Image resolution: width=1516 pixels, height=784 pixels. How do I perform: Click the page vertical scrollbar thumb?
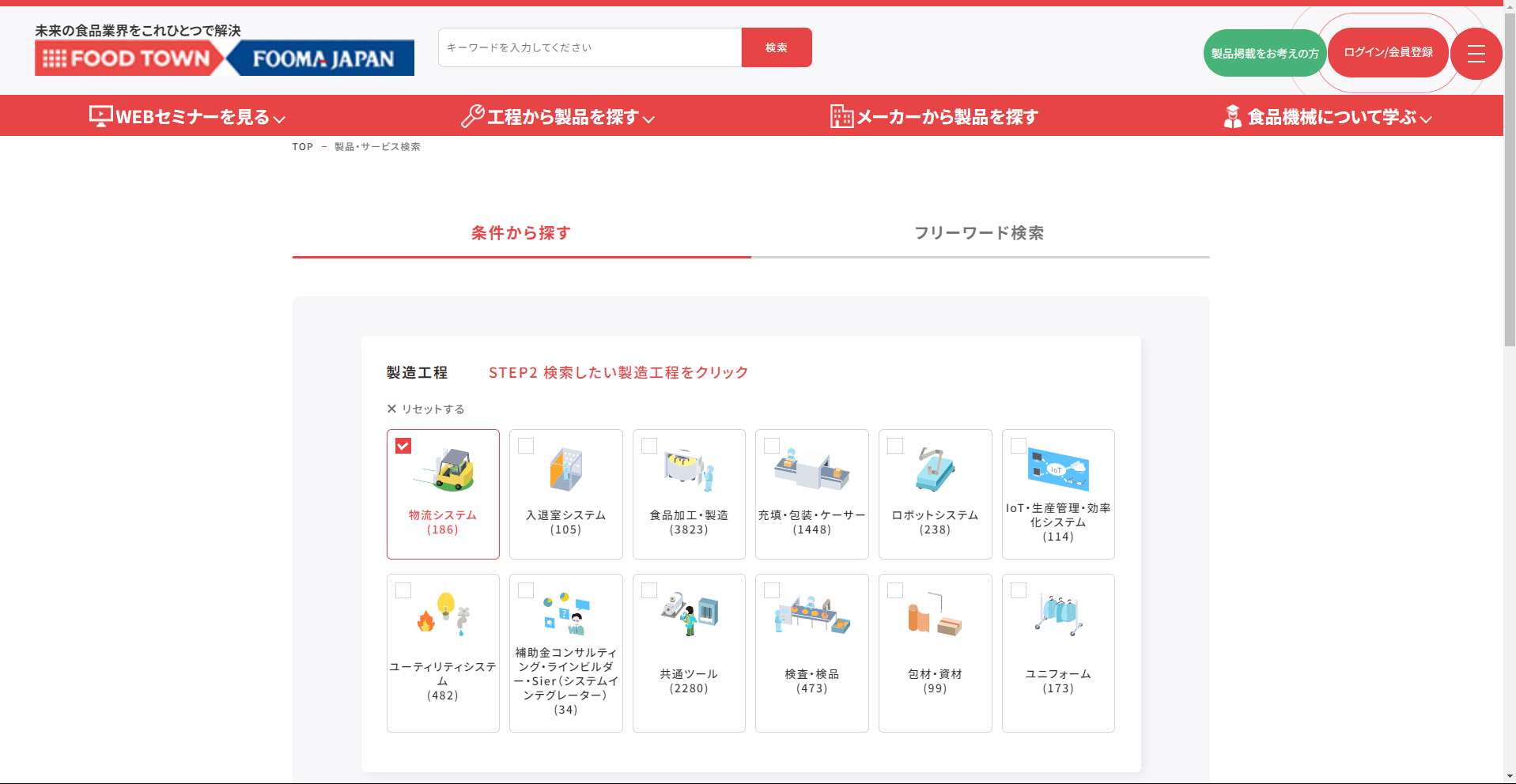[x=1510, y=178]
